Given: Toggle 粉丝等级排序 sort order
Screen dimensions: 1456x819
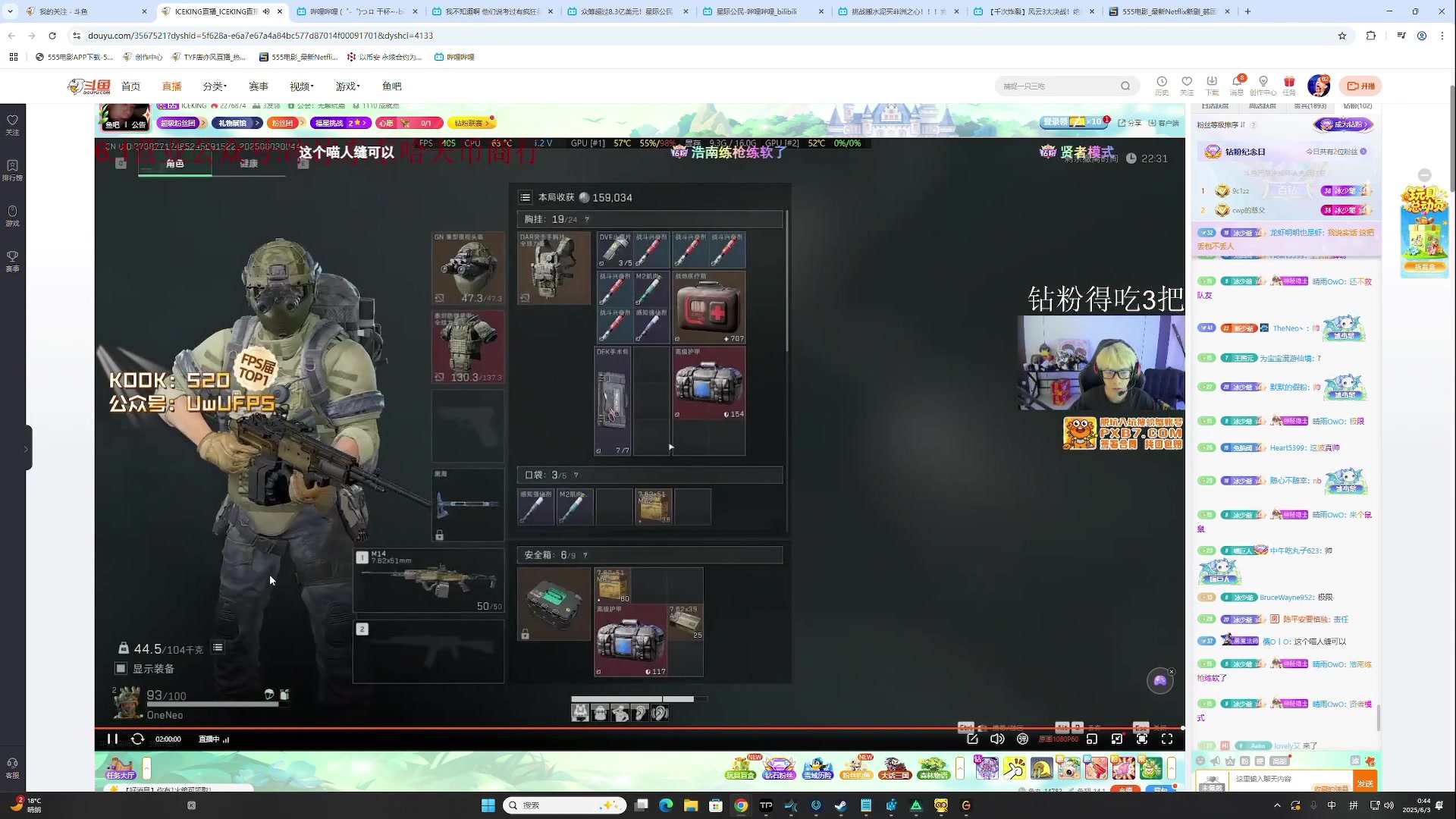Looking at the screenshot, I should pyautogui.click(x=1221, y=125).
